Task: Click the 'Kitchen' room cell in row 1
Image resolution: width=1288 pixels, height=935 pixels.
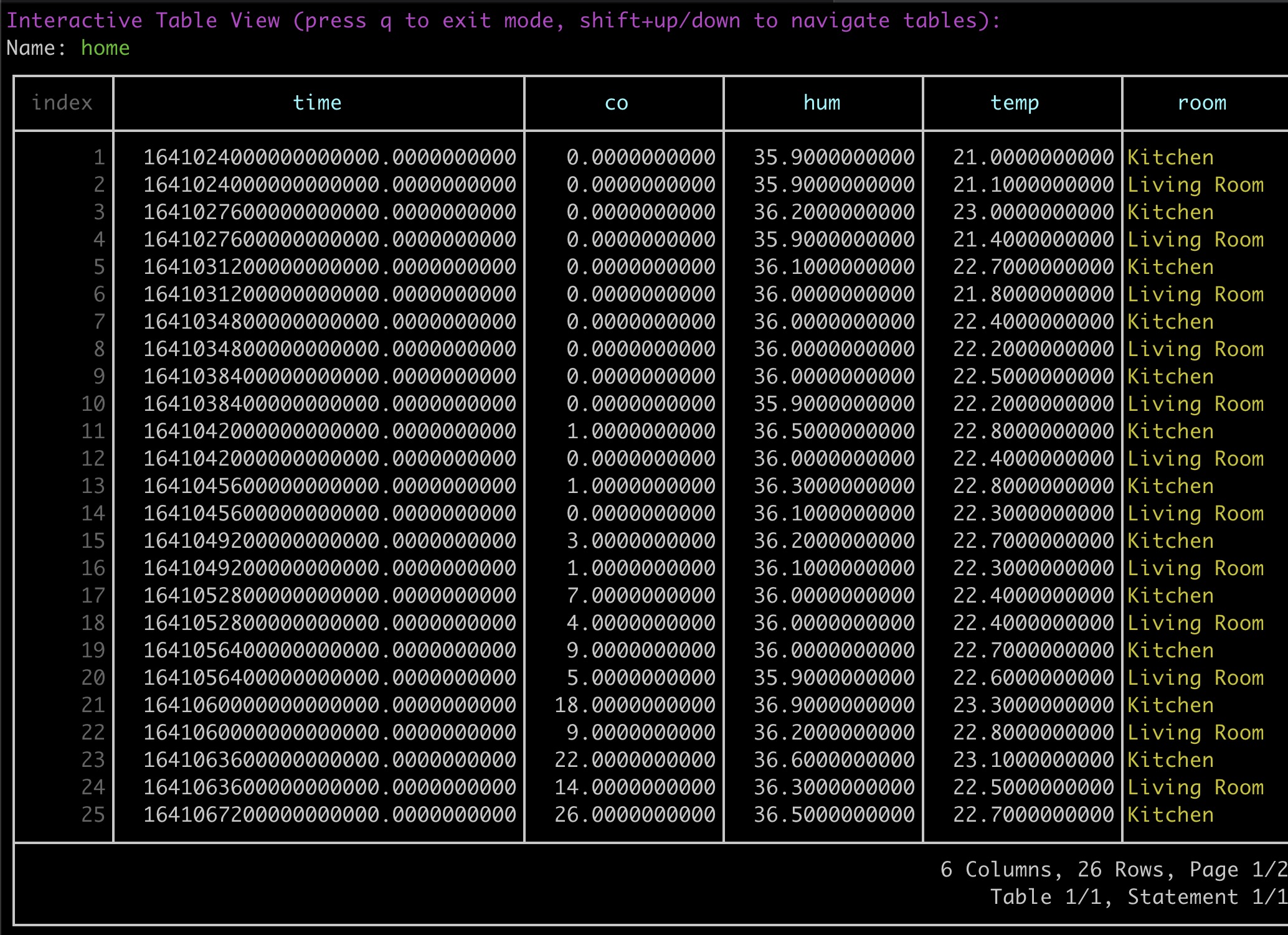Action: (x=1171, y=157)
